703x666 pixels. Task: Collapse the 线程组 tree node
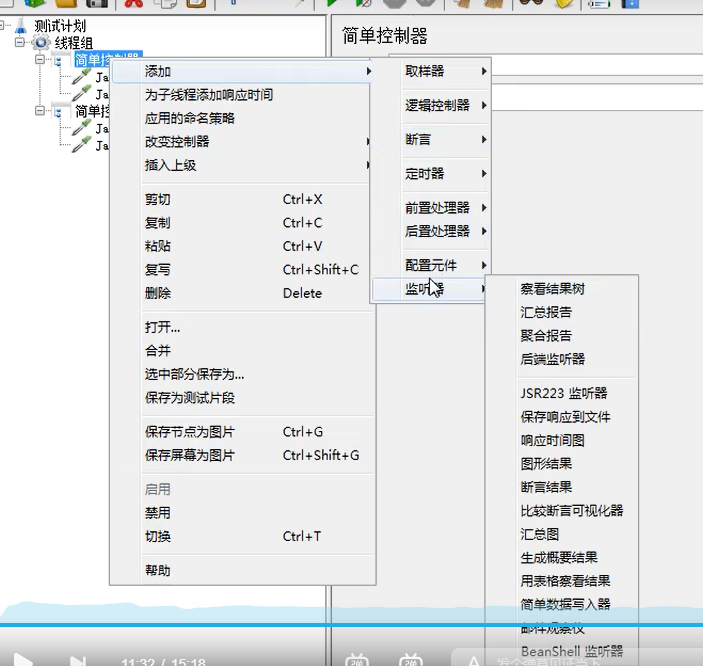(20, 43)
